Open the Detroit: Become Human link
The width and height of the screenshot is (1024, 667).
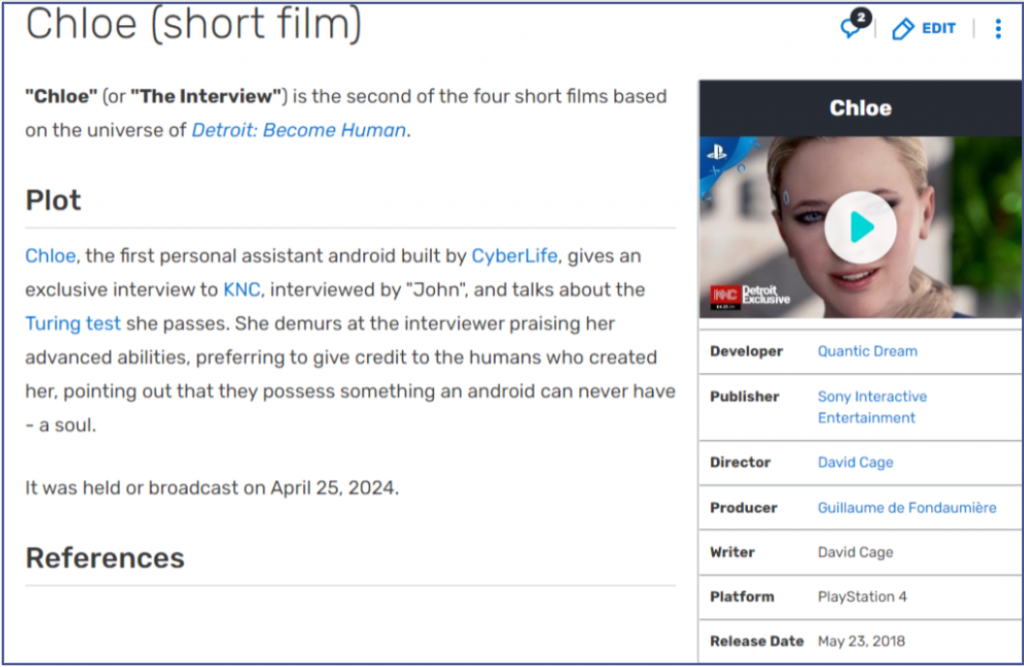299,130
